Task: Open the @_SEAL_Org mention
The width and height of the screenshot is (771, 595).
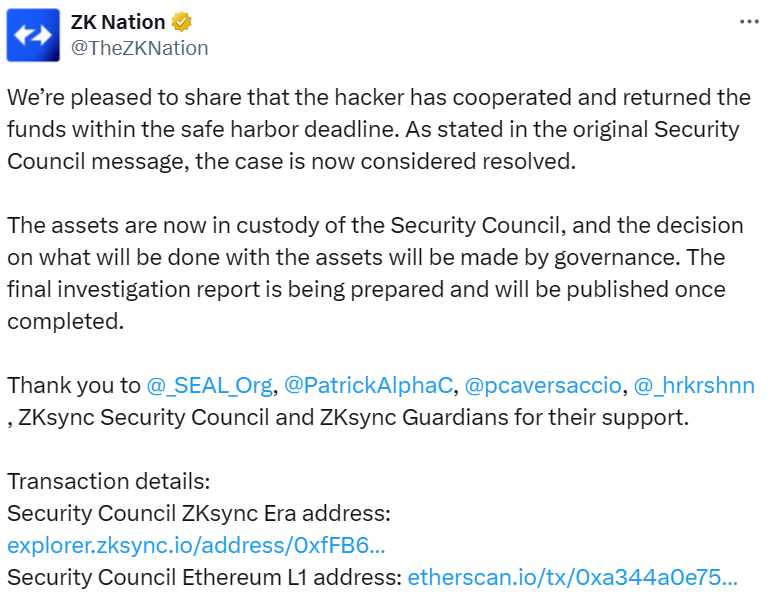Action: click(x=210, y=385)
